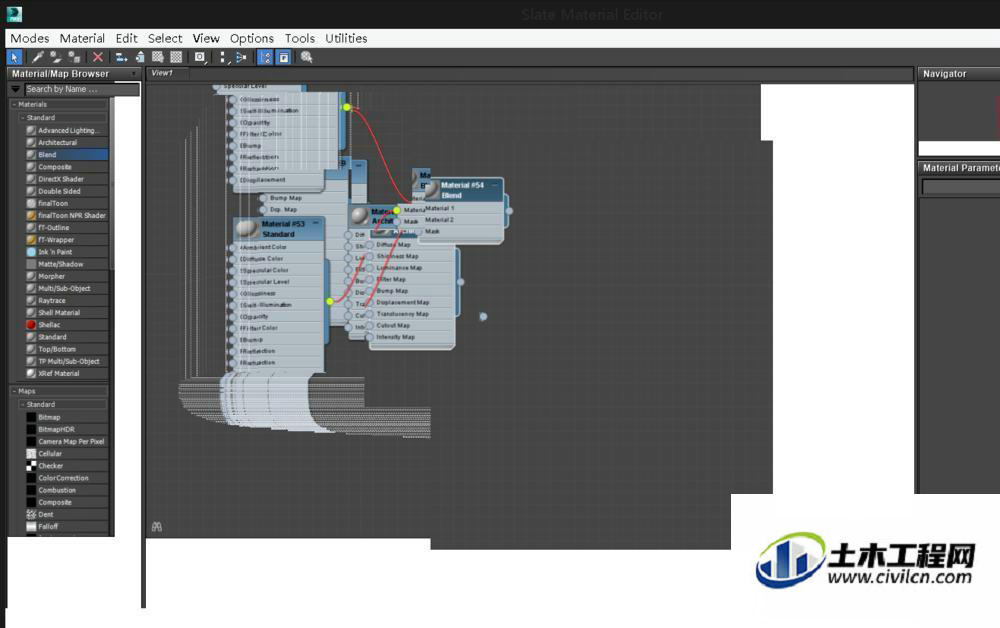Delete Selected with red X icon
1000x628 pixels.
(x=98, y=57)
